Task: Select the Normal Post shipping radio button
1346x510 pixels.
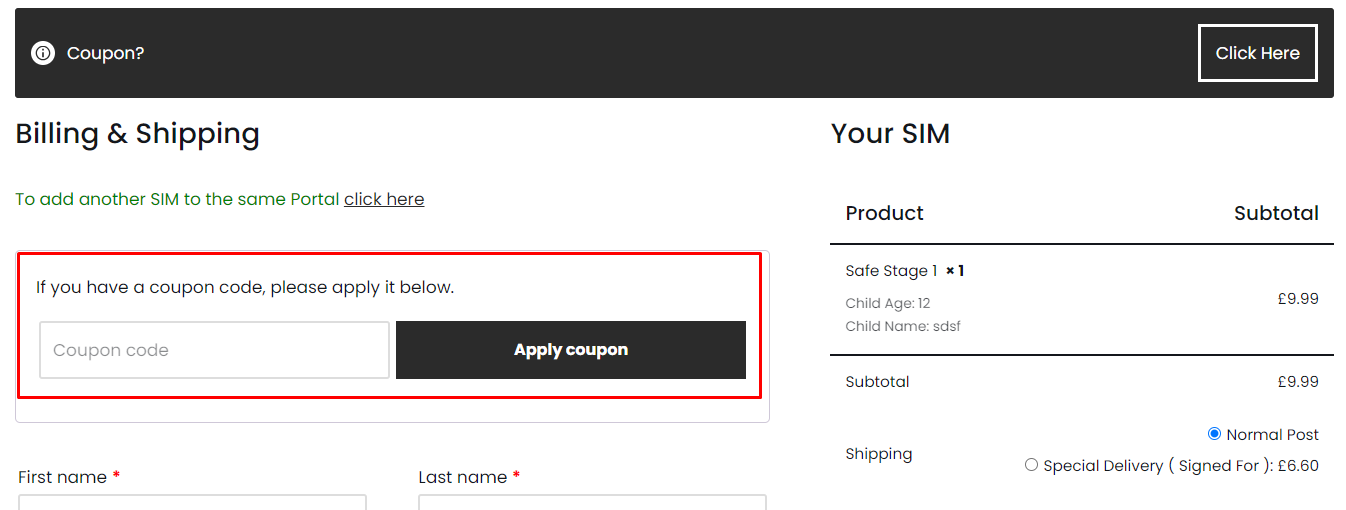Action: tap(1214, 434)
